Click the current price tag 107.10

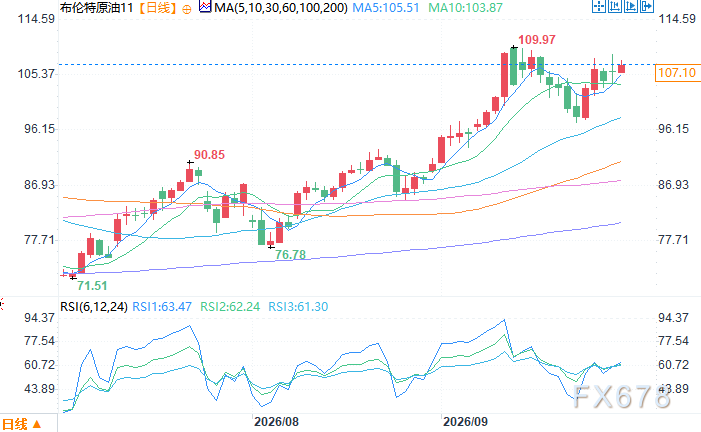click(x=677, y=72)
